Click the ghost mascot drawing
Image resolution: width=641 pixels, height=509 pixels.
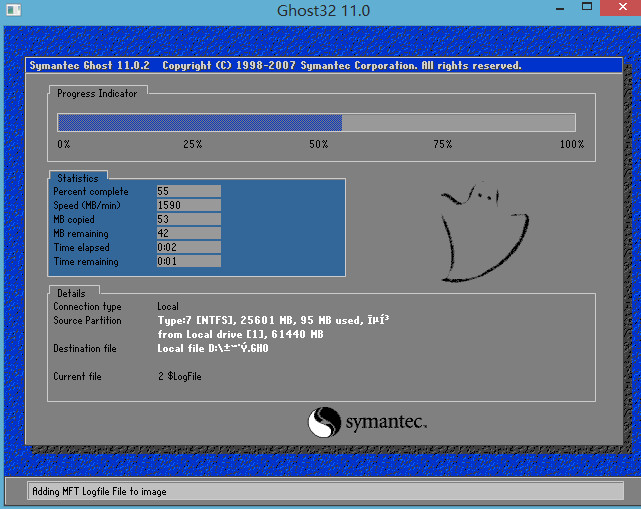coord(484,232)
